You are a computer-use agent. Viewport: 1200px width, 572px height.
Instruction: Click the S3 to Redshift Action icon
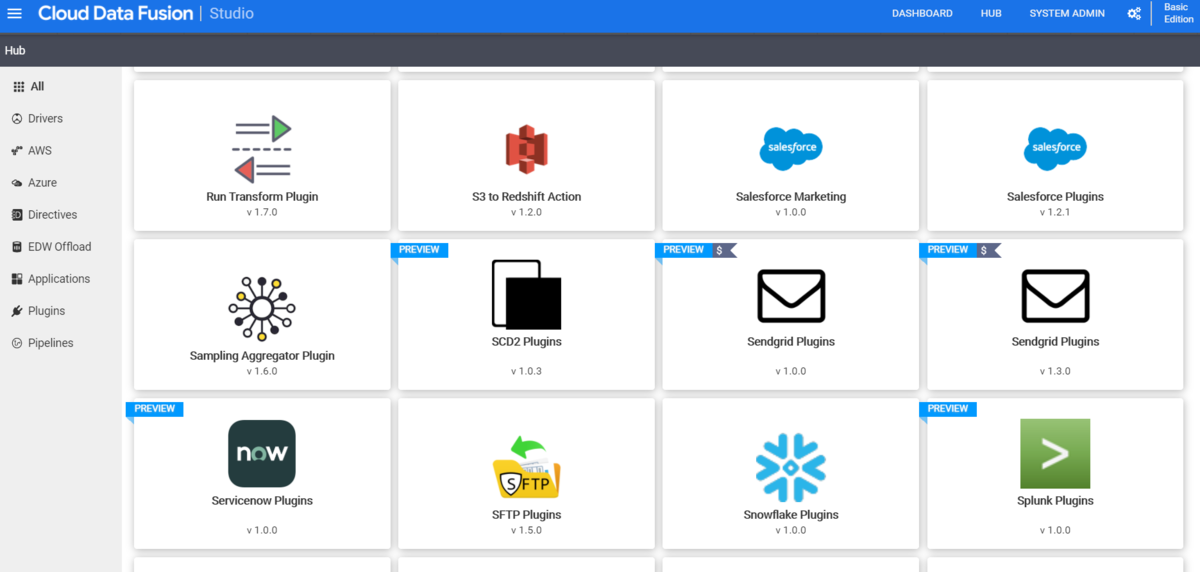pyautogui.click(x=526, y=150)
